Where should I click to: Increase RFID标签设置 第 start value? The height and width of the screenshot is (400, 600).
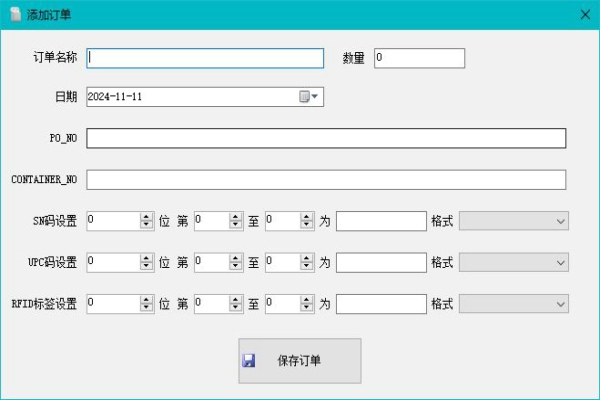tap(236, 300)
